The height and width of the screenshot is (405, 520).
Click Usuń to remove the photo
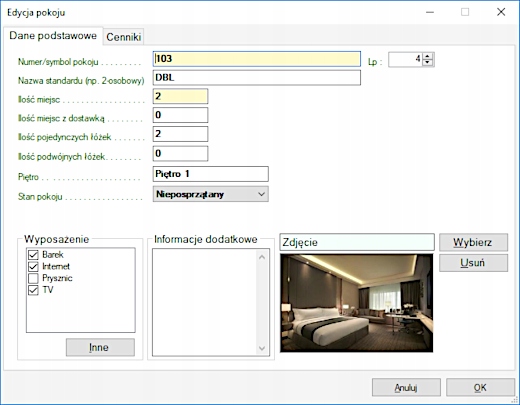473,263
